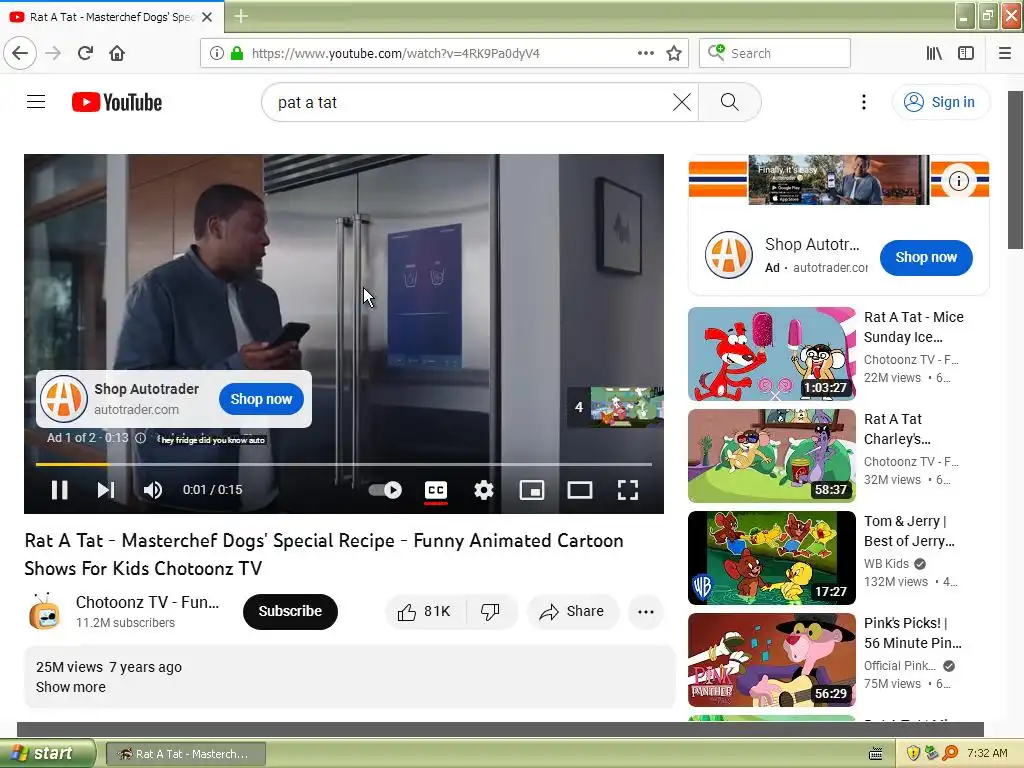Seek on the video progress bar

coord(344,464)
